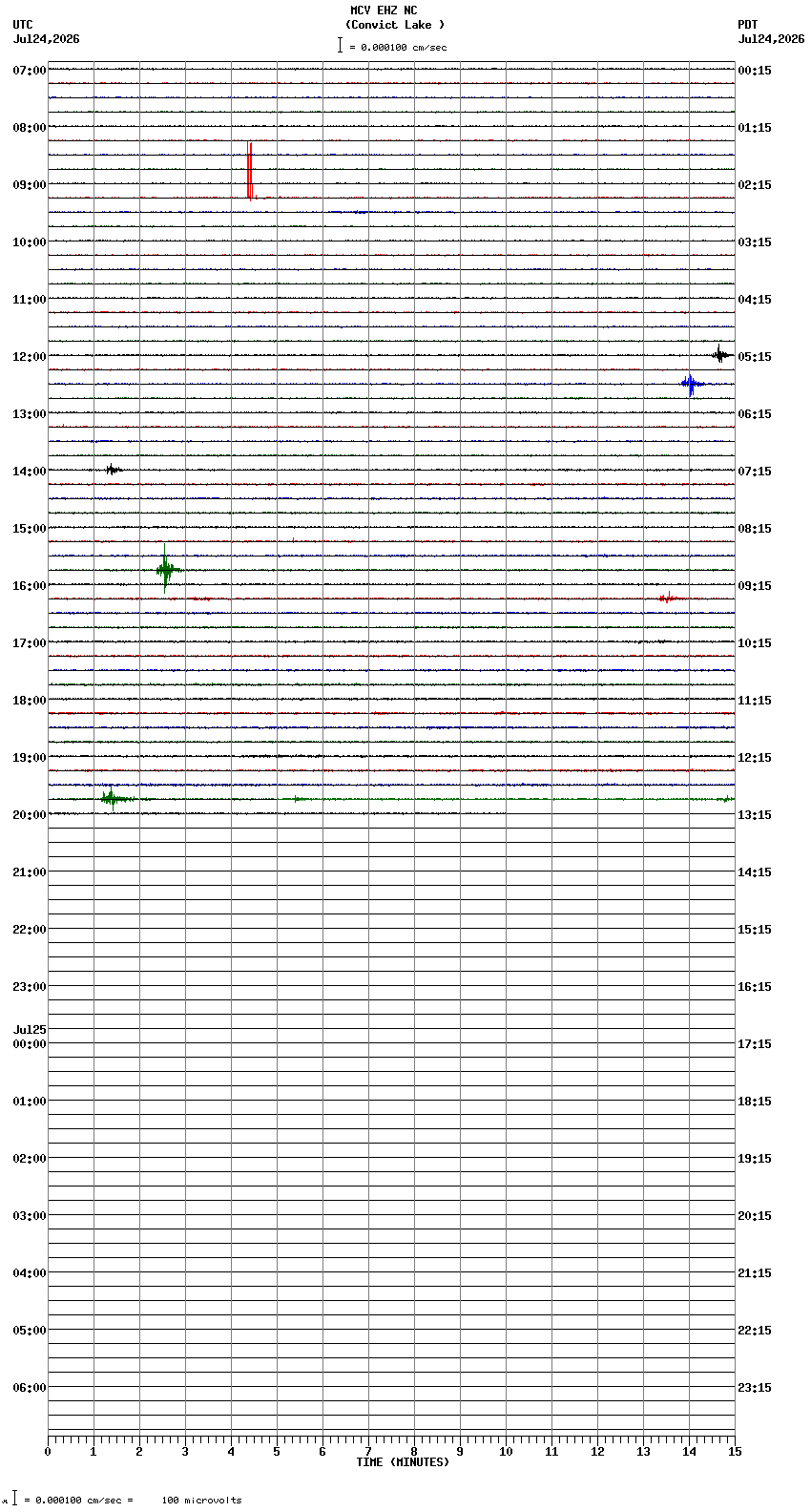Click the blue seismic event near 12:30

691,385
